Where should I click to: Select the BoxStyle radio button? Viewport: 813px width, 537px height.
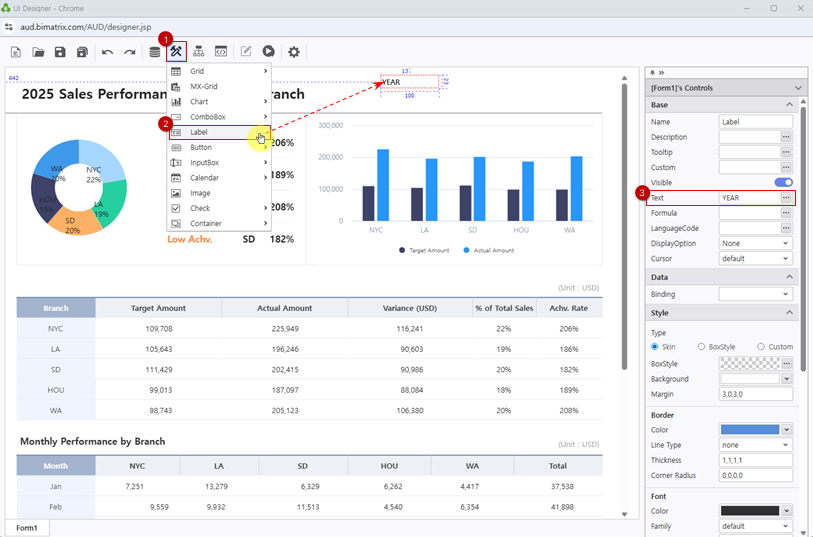click(701, 347)
